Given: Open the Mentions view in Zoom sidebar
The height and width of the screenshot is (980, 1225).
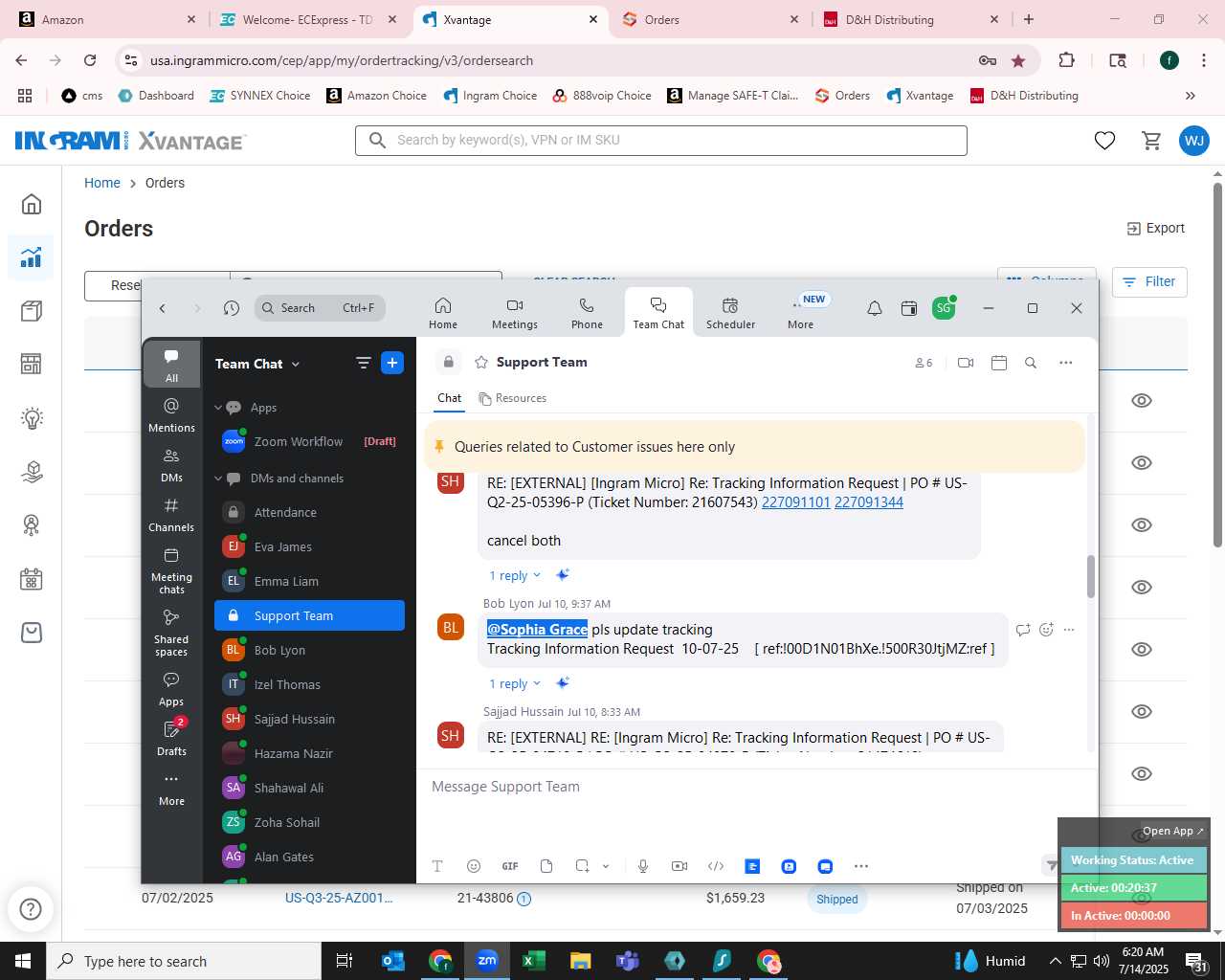Looking at the screenshot, I should pos(171,414).
